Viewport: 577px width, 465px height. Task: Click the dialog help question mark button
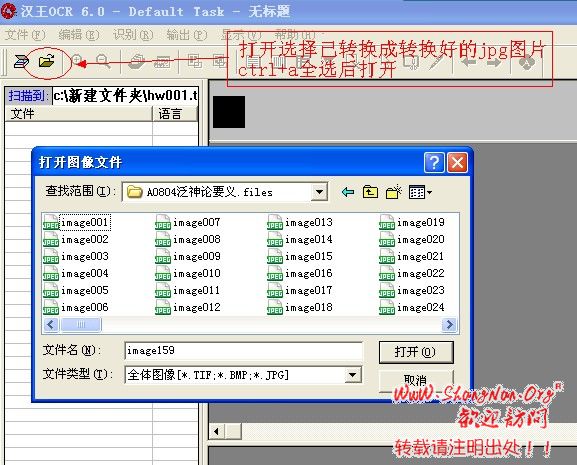coord(434,162)
